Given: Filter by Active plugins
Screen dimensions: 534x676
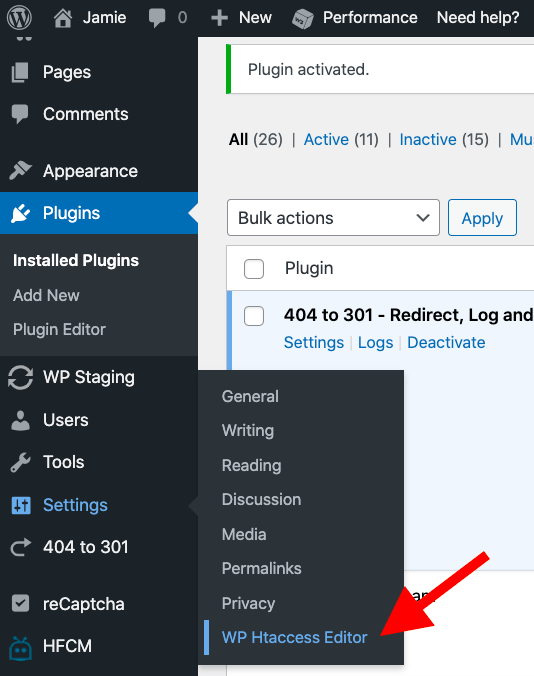Looking at the screenshot, I should point(326,140).
